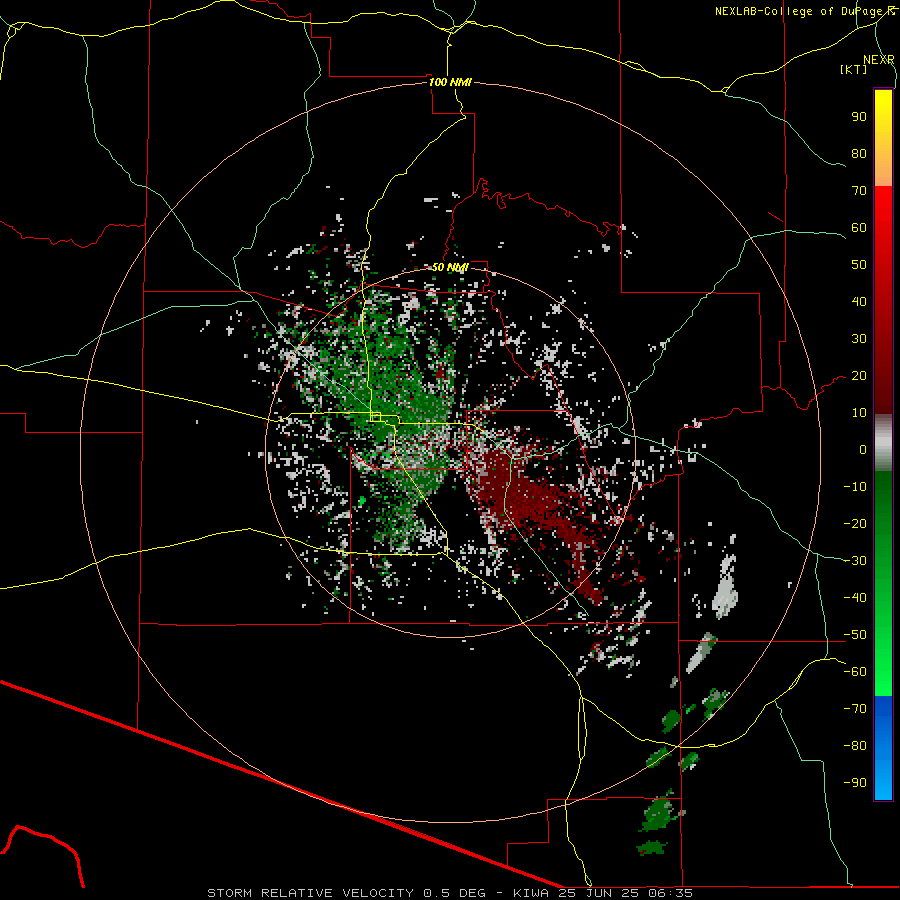Click the -50 scale value
The width and height of the screenshot is (900, 900).
(x=855, y=635)
